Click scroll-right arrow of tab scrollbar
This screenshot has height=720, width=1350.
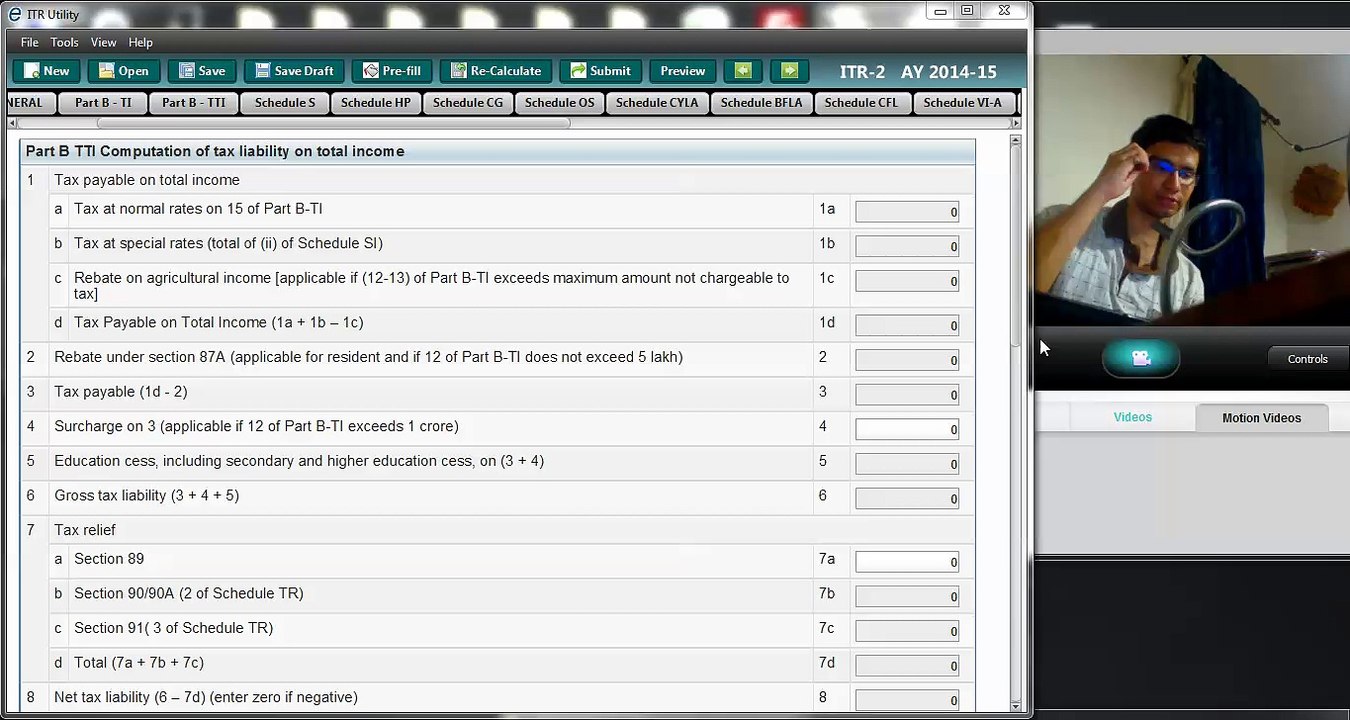click(x=1016, y=123)
